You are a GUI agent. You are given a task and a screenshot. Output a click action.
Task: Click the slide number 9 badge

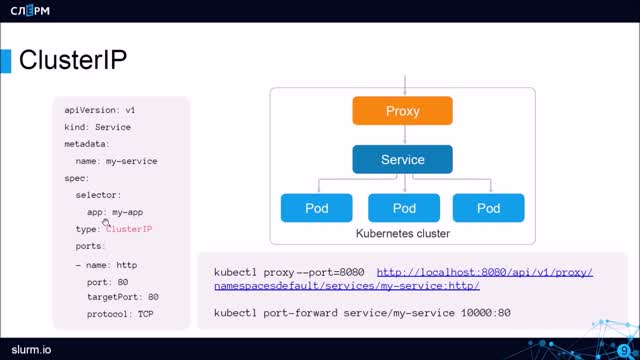pyautogui.click(x=624, y=351)
